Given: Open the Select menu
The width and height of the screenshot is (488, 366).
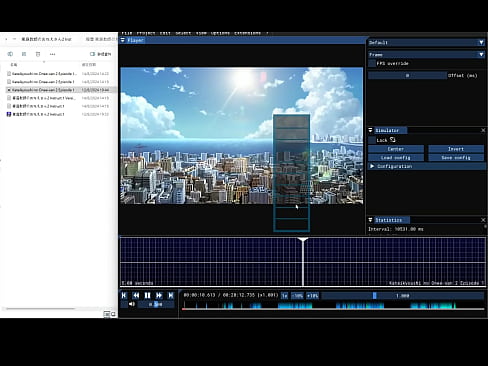Looking at the screenshot, I should (x=183, y=33).
